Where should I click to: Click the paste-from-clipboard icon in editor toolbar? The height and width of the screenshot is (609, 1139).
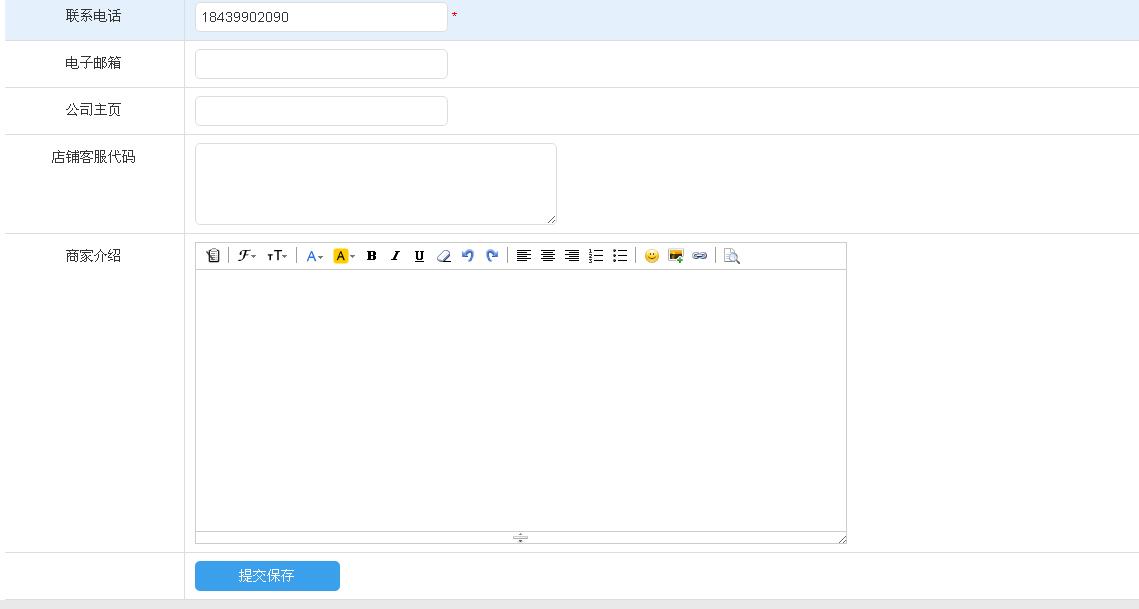[213, 256]
